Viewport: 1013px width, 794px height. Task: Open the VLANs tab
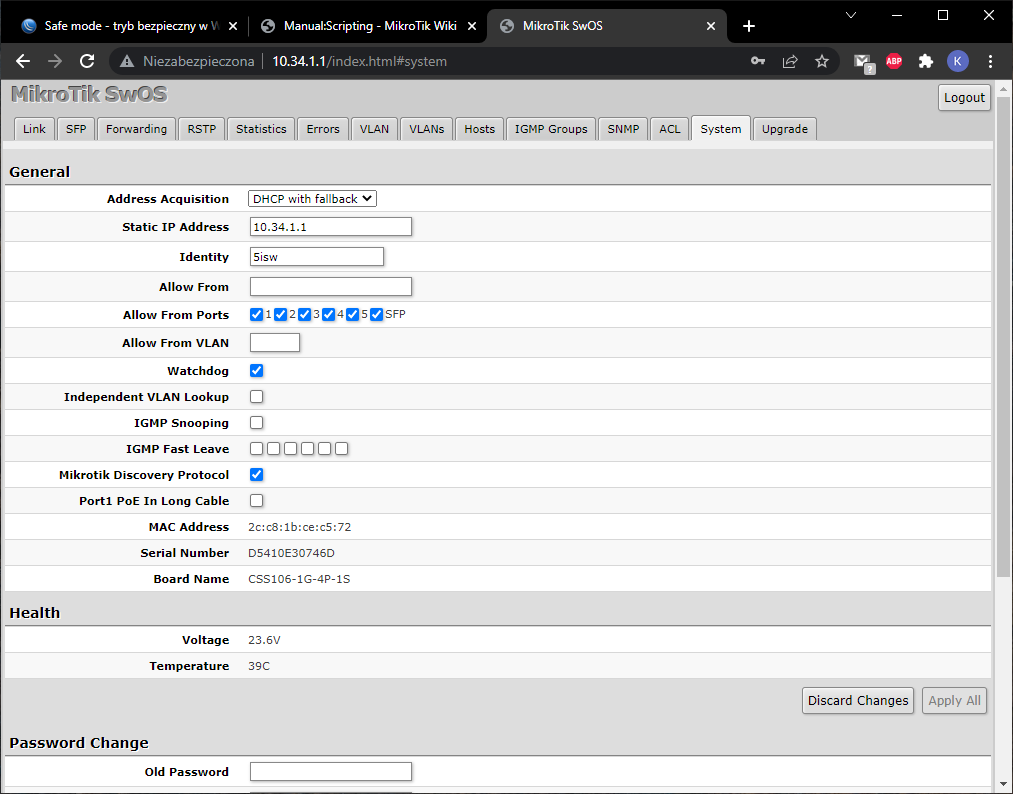426,129
